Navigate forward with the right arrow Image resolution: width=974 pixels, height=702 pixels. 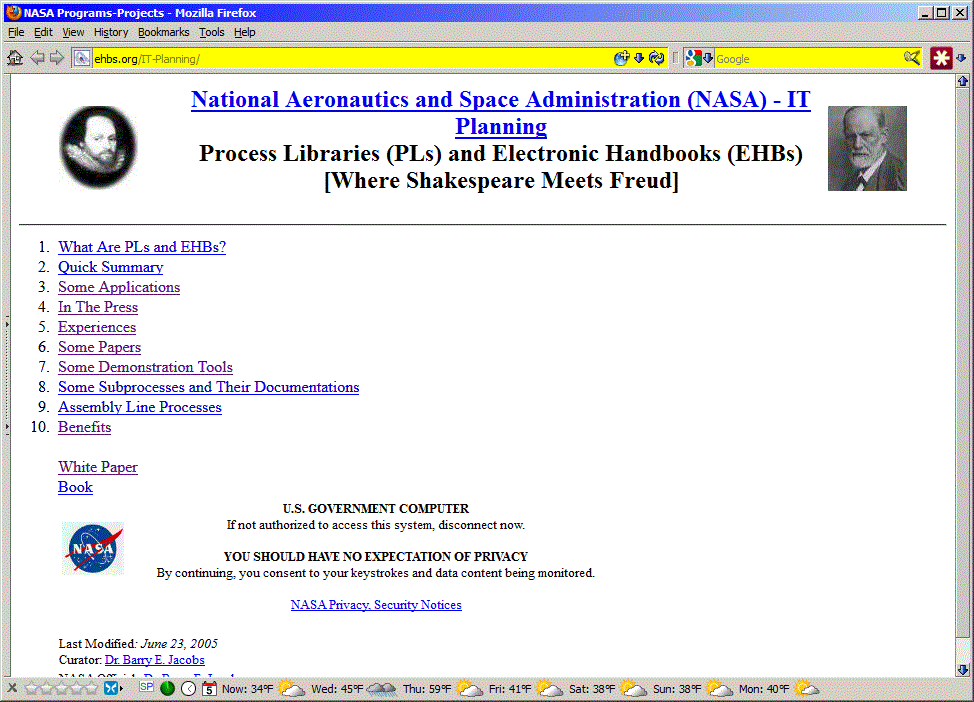coord(57,58)
